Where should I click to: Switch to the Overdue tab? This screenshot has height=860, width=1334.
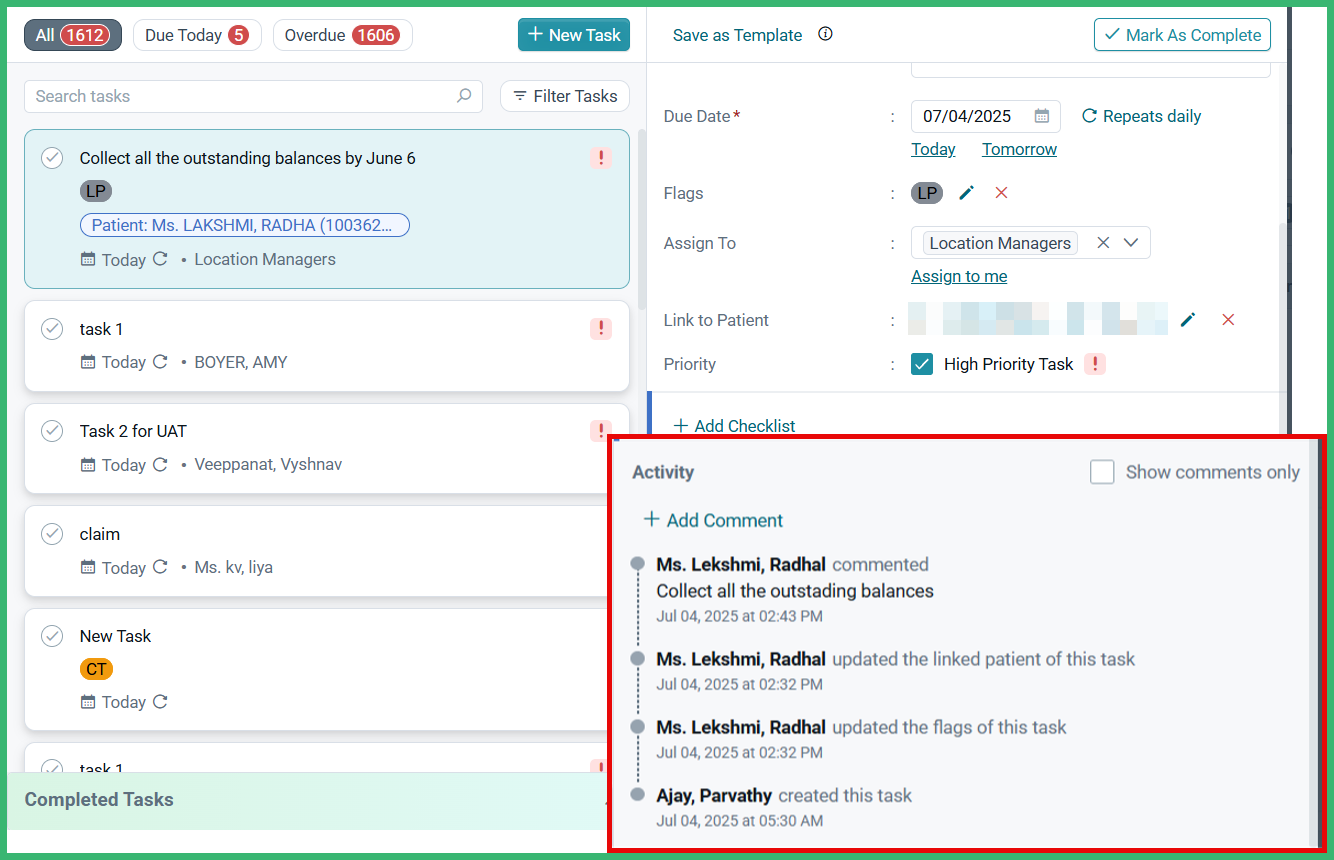click(x=342, y=35)
